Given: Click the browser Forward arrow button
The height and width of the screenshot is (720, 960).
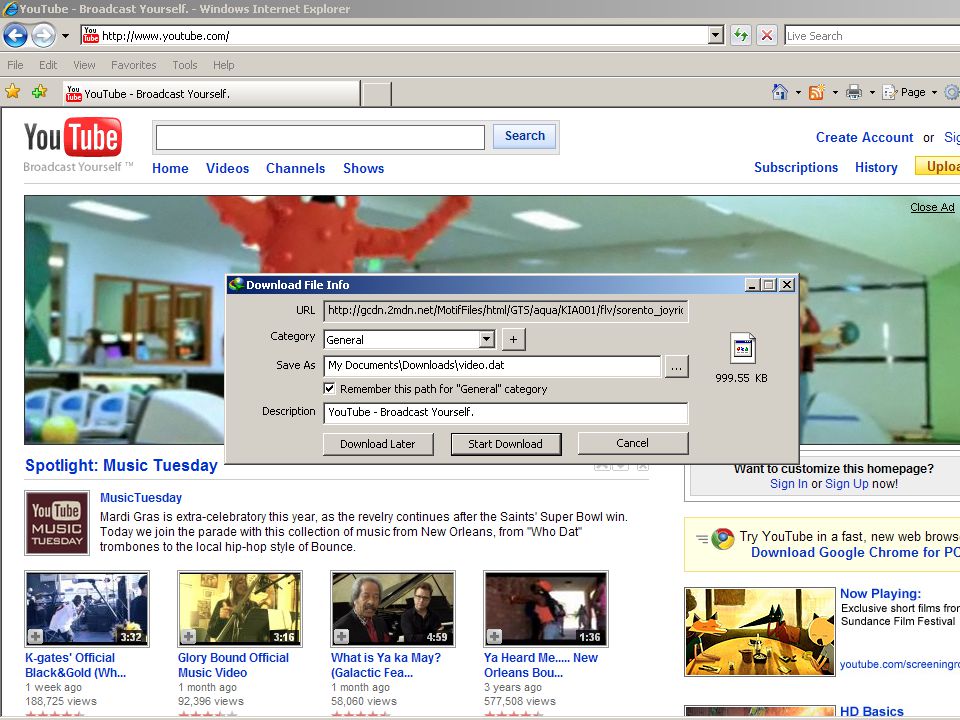Looking at the screenshot, I should pos(43,36).
